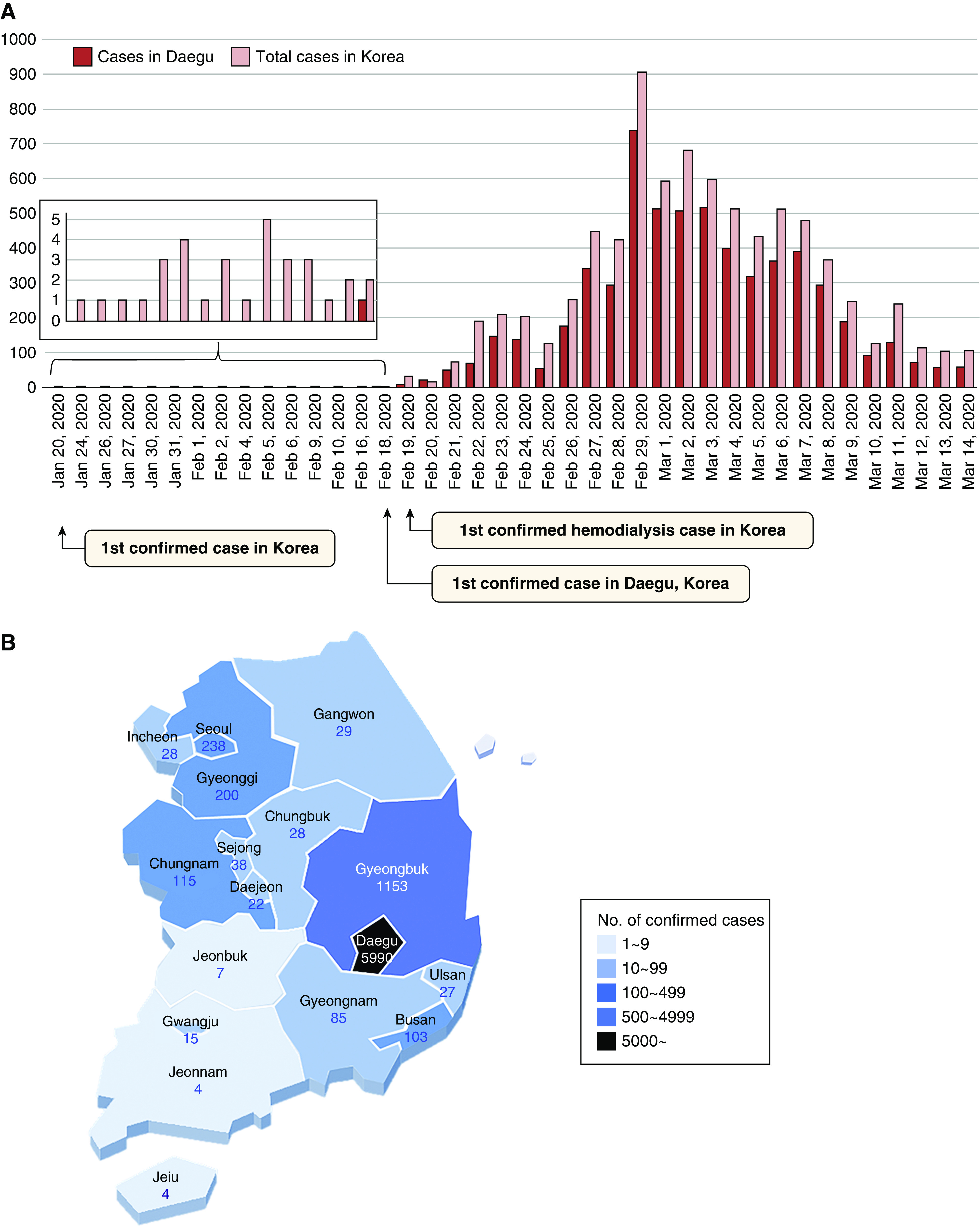
Task: Click the 'Gyeonggi' map label
Action: point(227,778)
